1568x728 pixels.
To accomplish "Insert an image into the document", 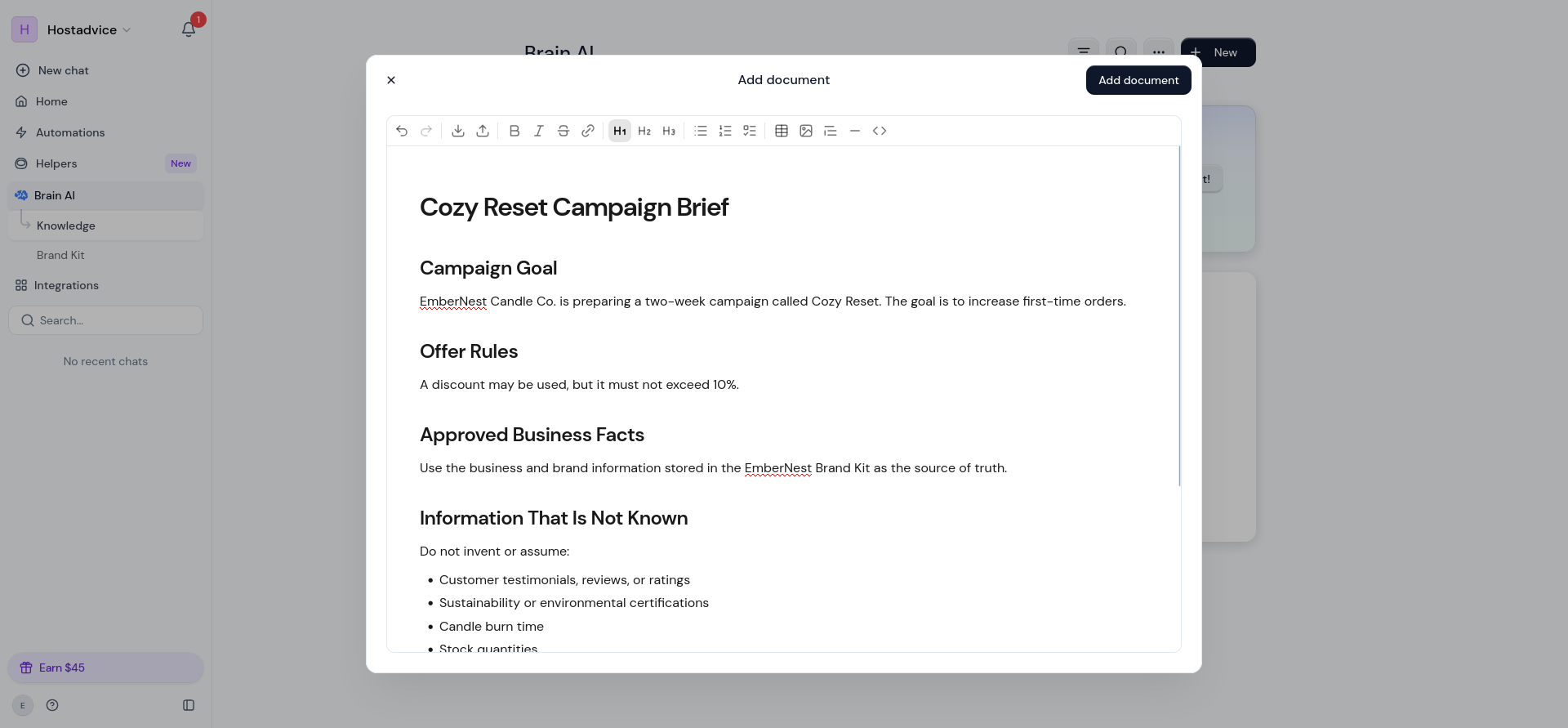I will point(806,131).
